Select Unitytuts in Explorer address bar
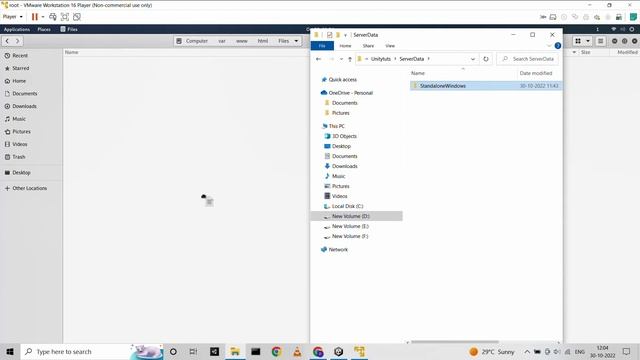This screenshot has height=360, width=640. point(380,59)
